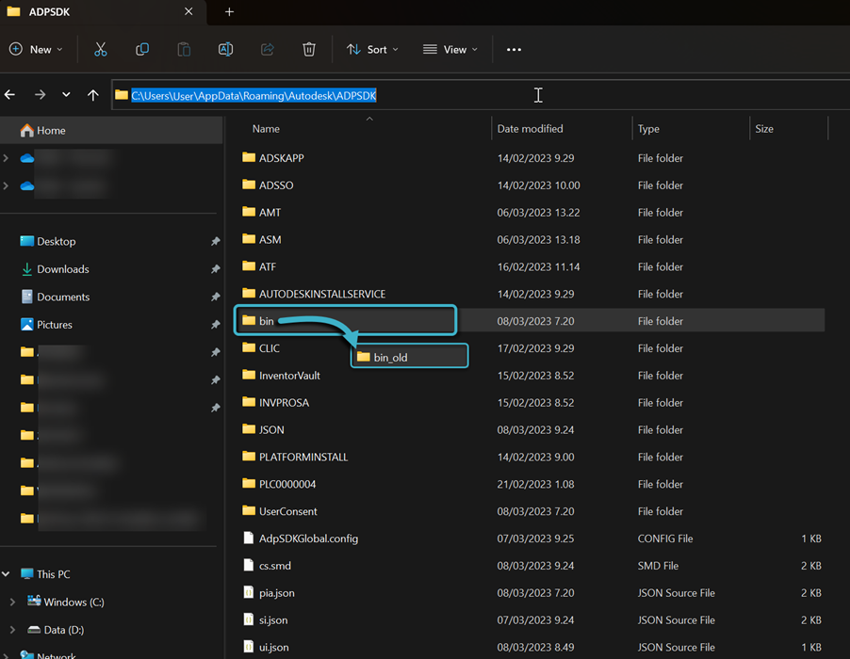
Task: Go forward with the right arrow
Action: tap(40, 95)
